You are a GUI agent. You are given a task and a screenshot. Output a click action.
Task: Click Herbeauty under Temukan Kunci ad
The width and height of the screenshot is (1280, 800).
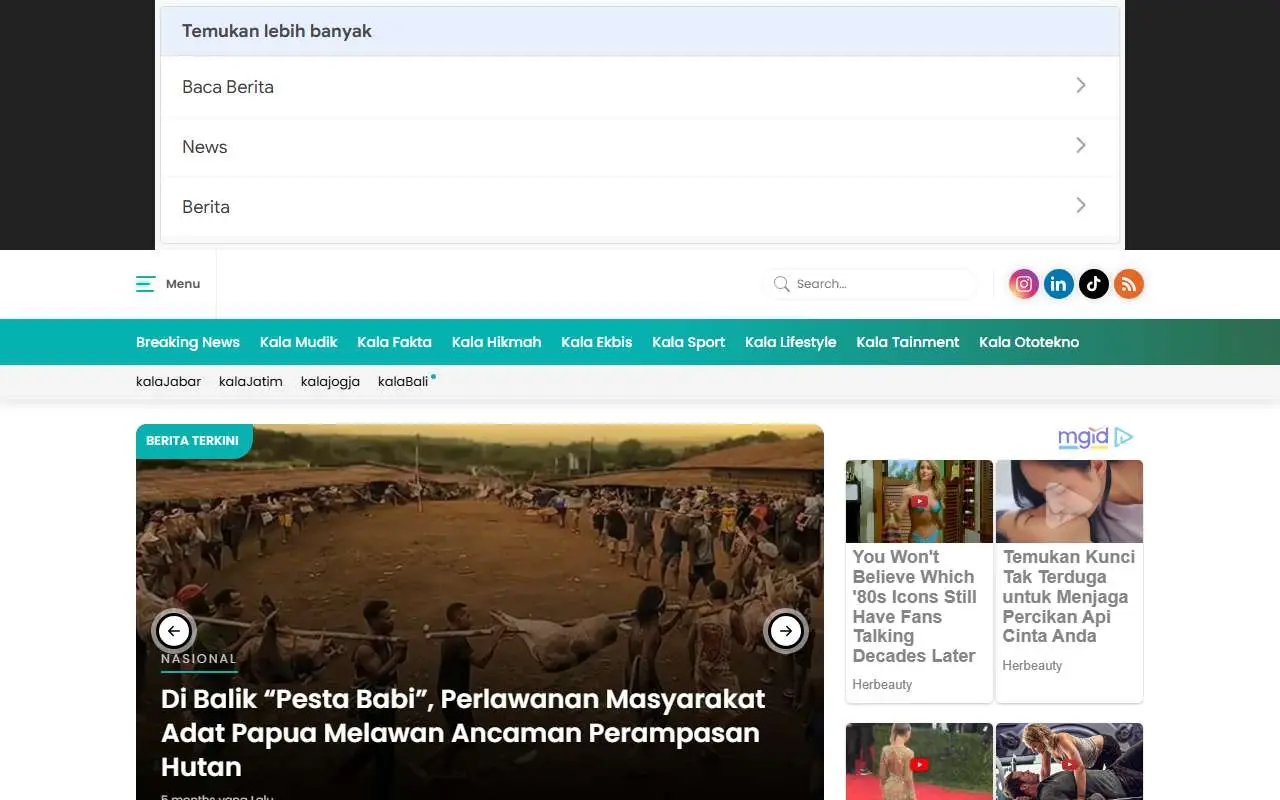pos(1032,666)
